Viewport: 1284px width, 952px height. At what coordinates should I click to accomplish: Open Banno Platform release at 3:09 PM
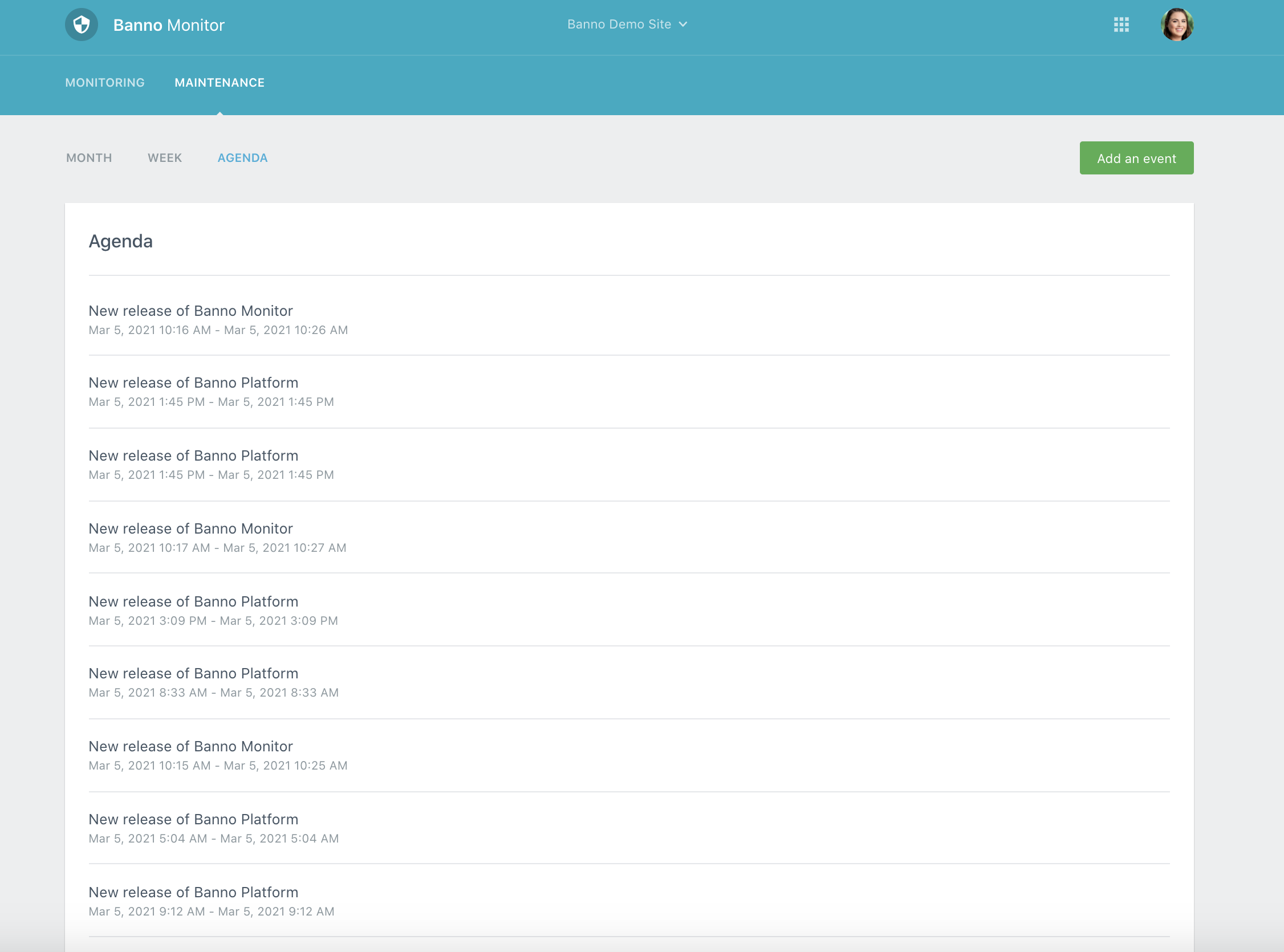tap(194, 601)
